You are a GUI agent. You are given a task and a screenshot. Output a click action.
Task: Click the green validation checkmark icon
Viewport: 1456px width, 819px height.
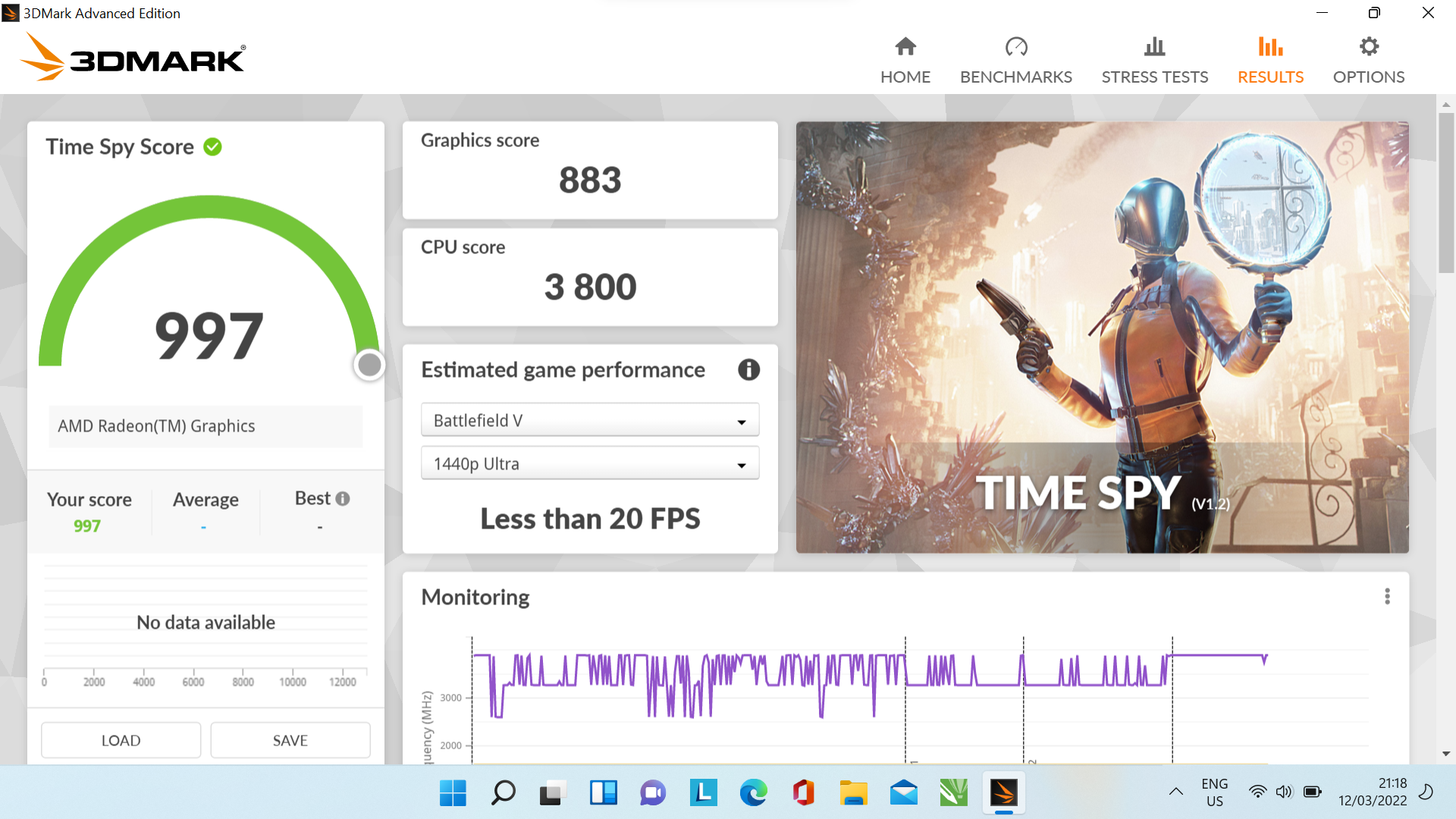click(212, 146)
